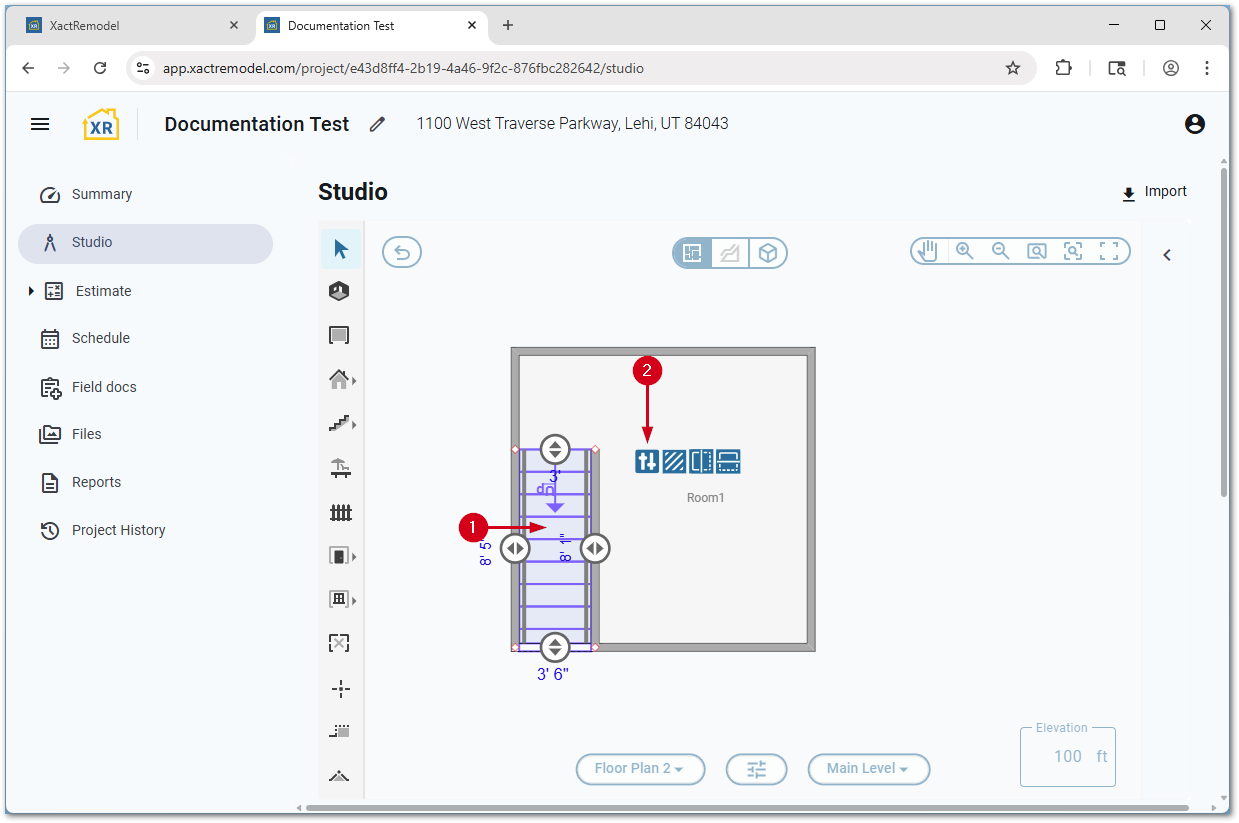This screenshot has width=1239, height=823.
Task: Edit project name with pencil icon
Action: tap(377, 124)
